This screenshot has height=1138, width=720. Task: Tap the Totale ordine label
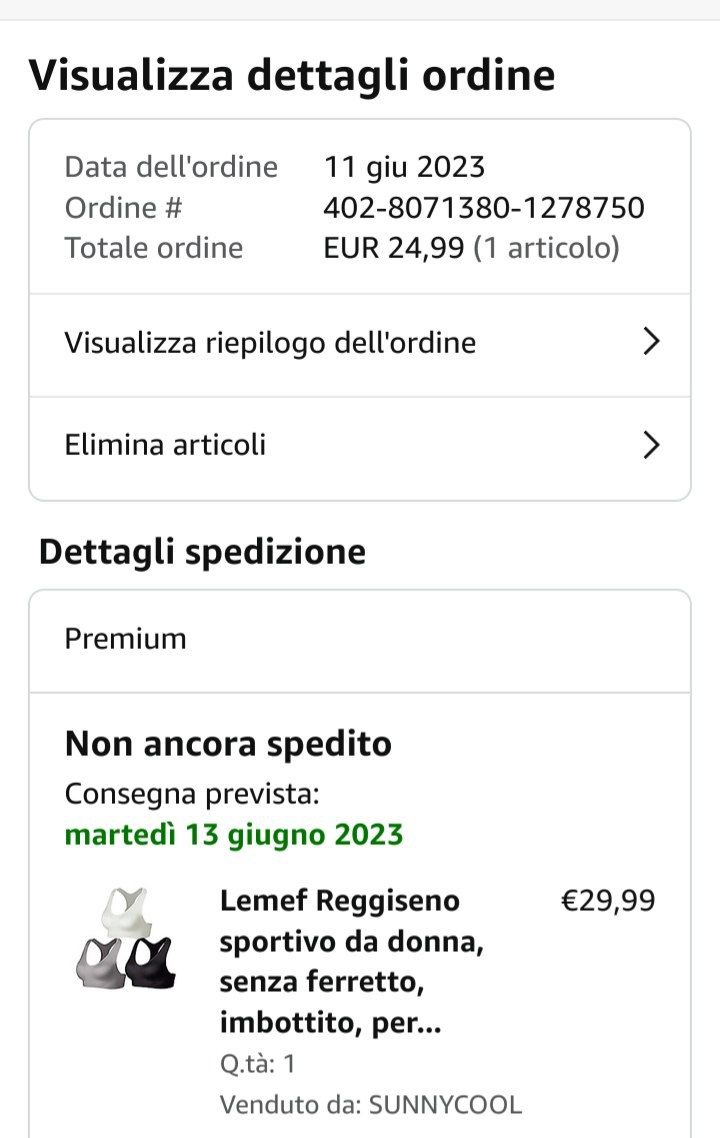coord(154,247)
